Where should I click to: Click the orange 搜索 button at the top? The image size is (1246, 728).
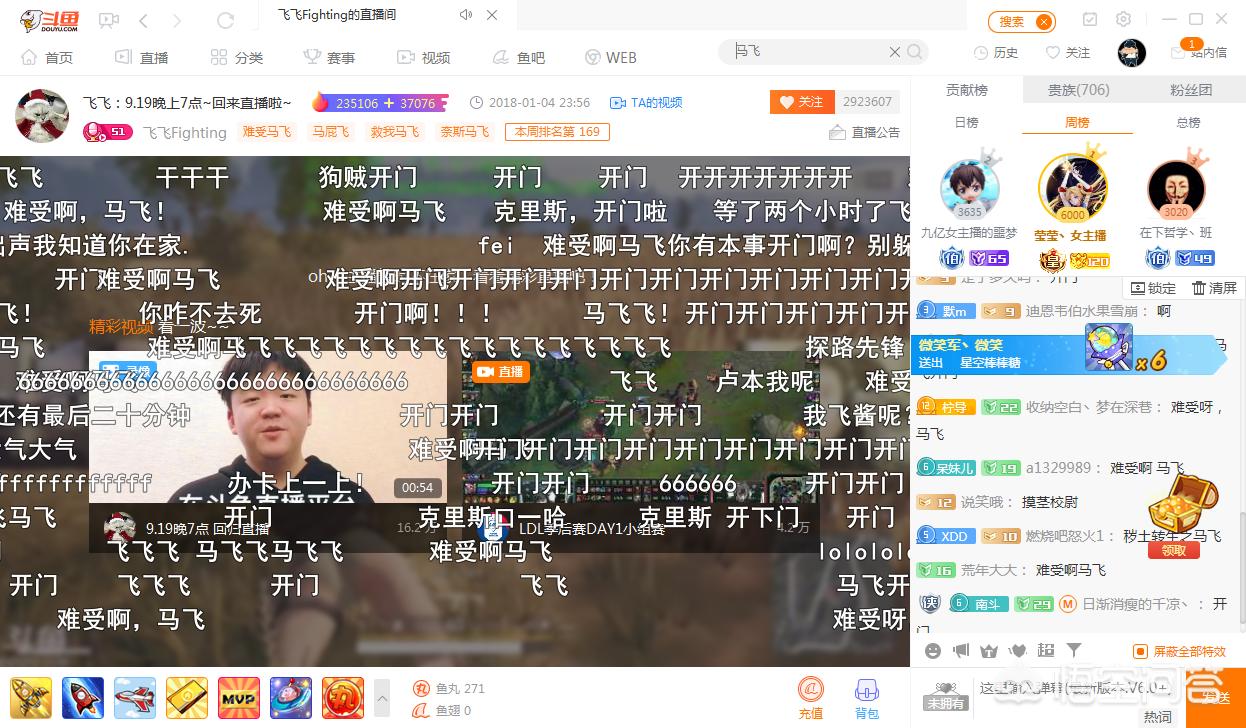[1022, 21]
